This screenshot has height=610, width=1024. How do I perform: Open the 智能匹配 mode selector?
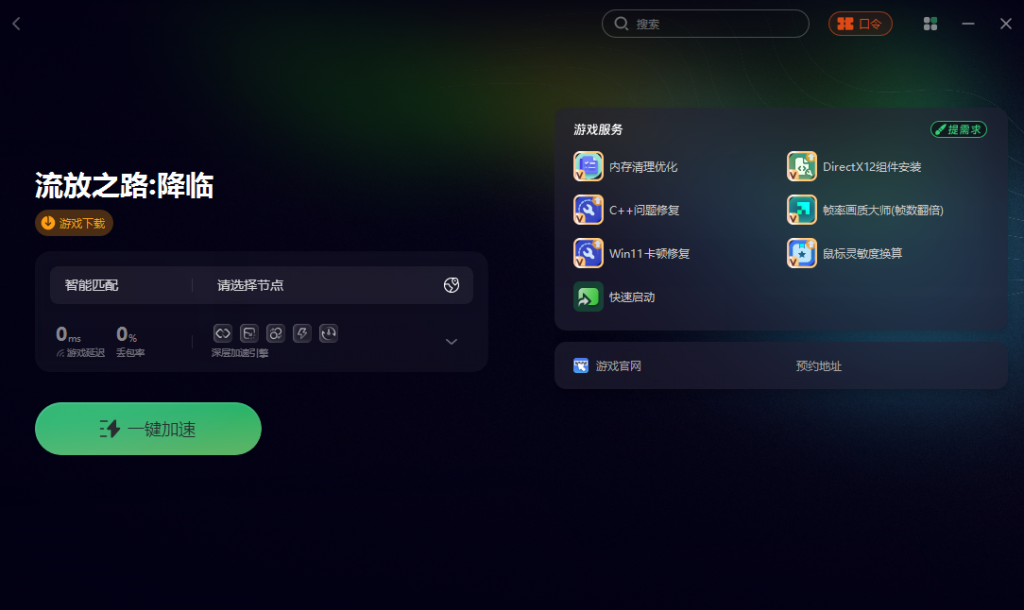pos(91,285)
